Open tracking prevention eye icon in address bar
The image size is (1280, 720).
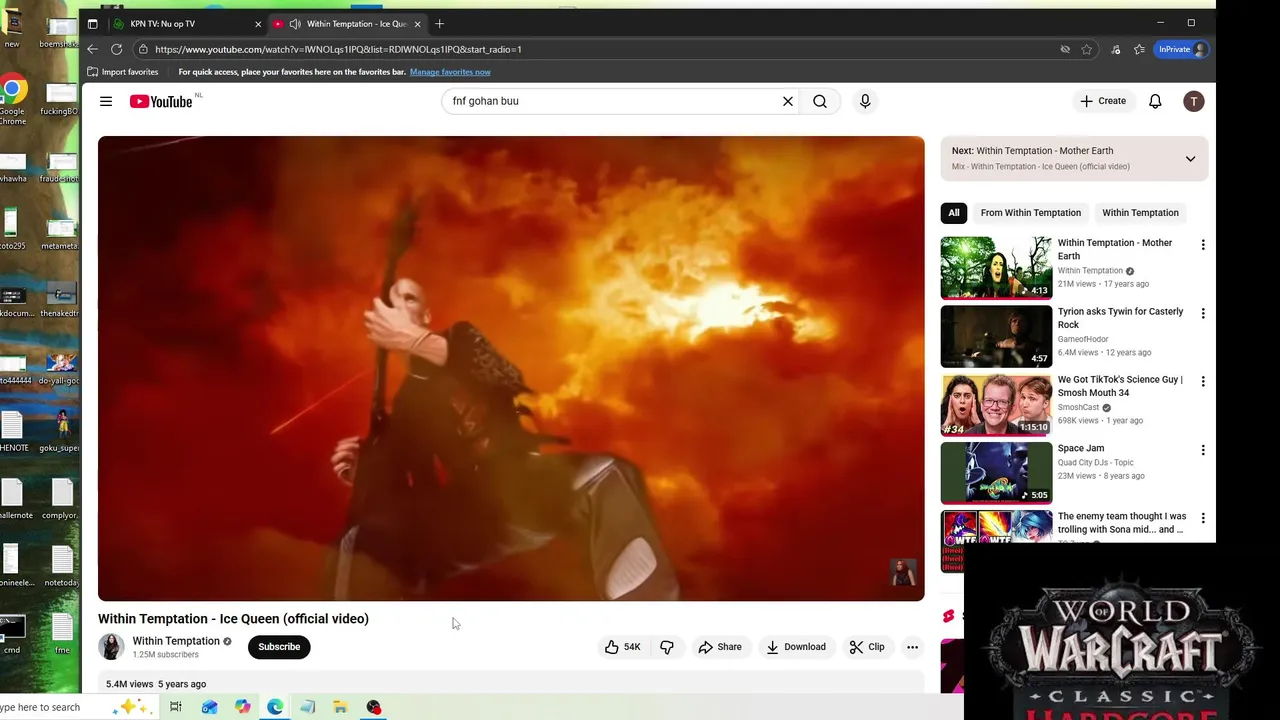(x=1065, y=49)
